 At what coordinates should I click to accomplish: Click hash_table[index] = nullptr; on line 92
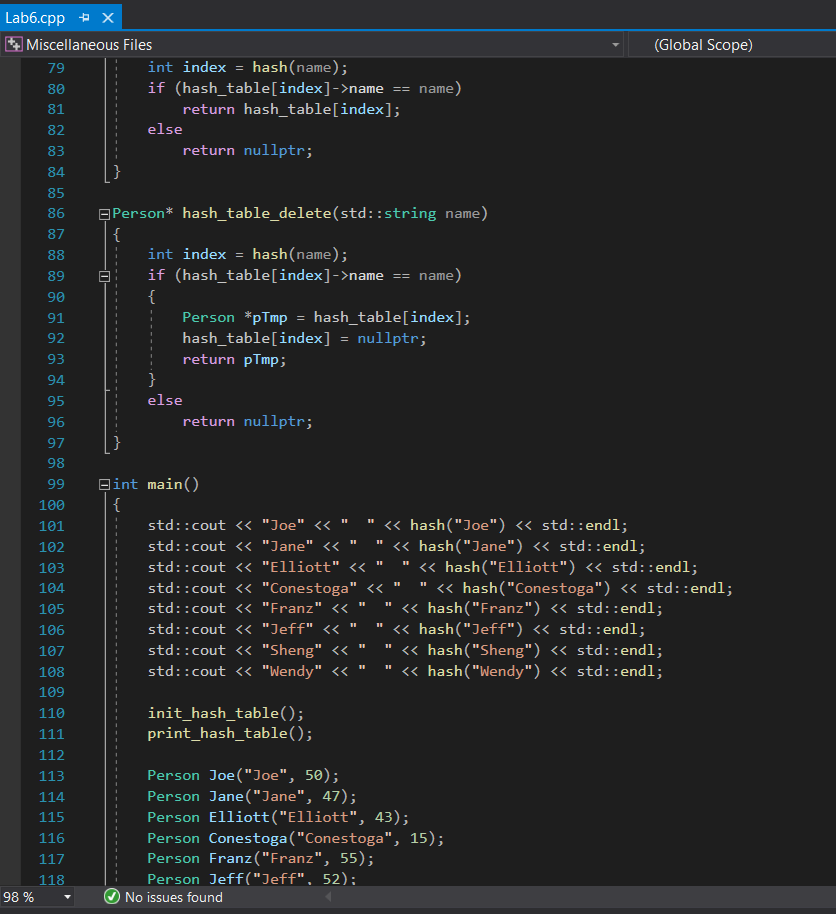coord(304,339)
